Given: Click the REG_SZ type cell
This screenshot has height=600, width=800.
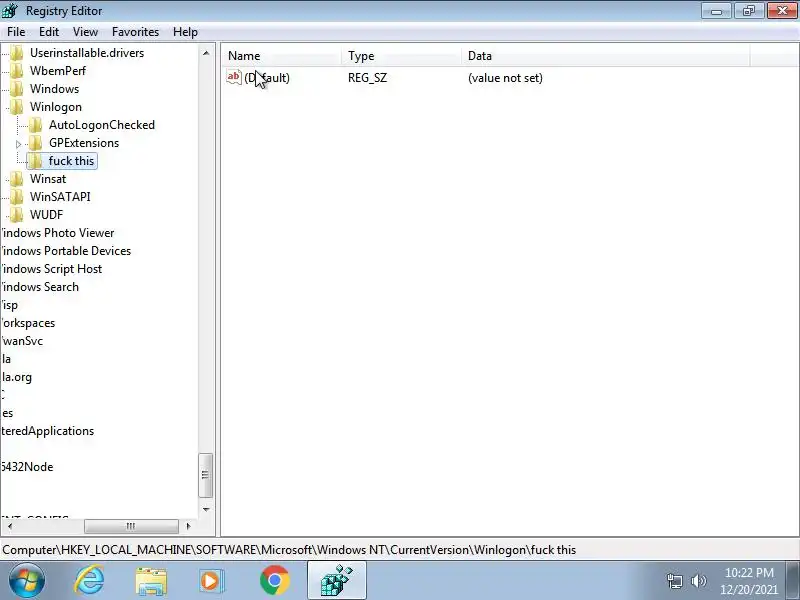Looking at the screenshot, I should (367, 78).
